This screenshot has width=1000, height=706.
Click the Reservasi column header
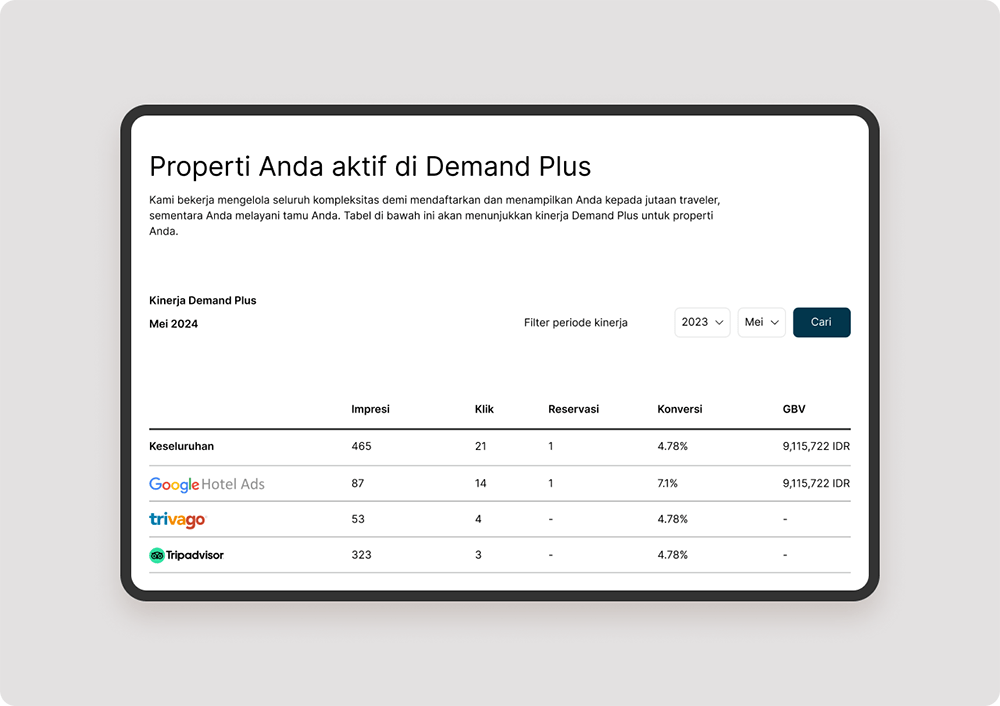pyautogui.click(x=573, y=409)
